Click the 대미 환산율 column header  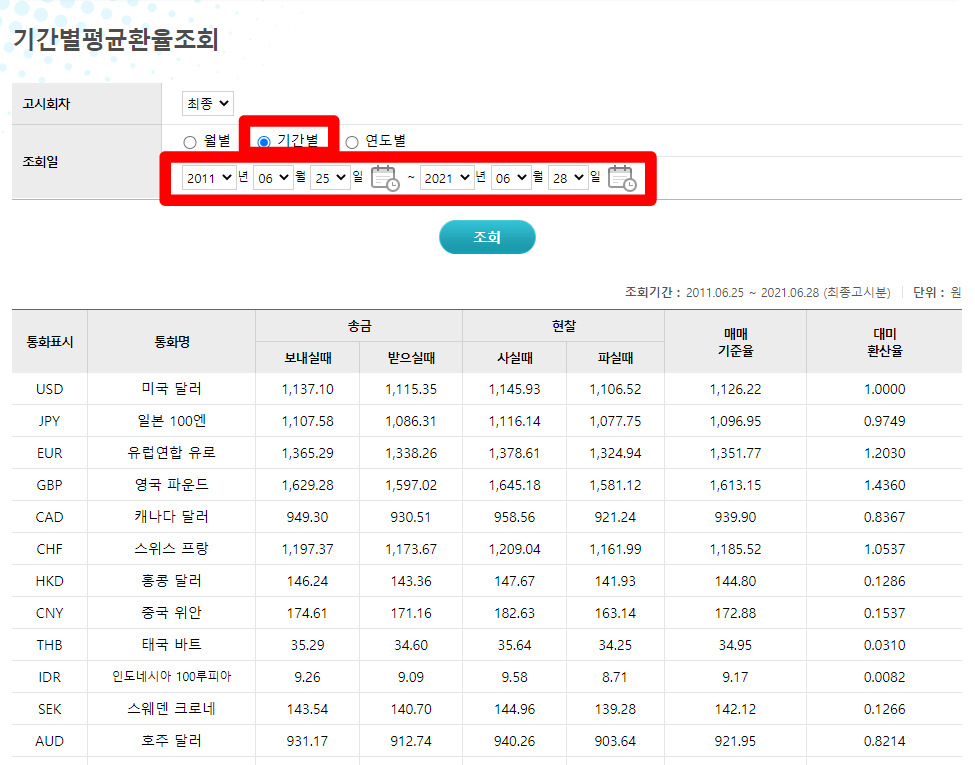[886, 342]
